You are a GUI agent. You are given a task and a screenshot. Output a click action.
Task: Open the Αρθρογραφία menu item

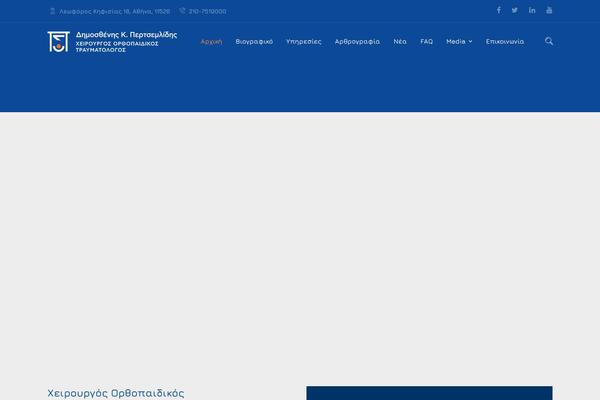pos(357,42)
